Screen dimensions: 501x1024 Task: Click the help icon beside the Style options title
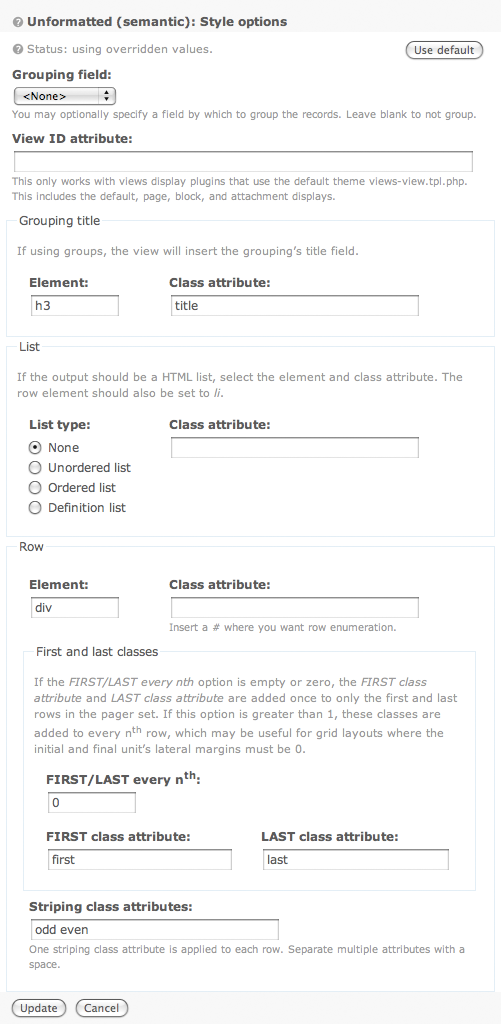click(x=18, y=22)
